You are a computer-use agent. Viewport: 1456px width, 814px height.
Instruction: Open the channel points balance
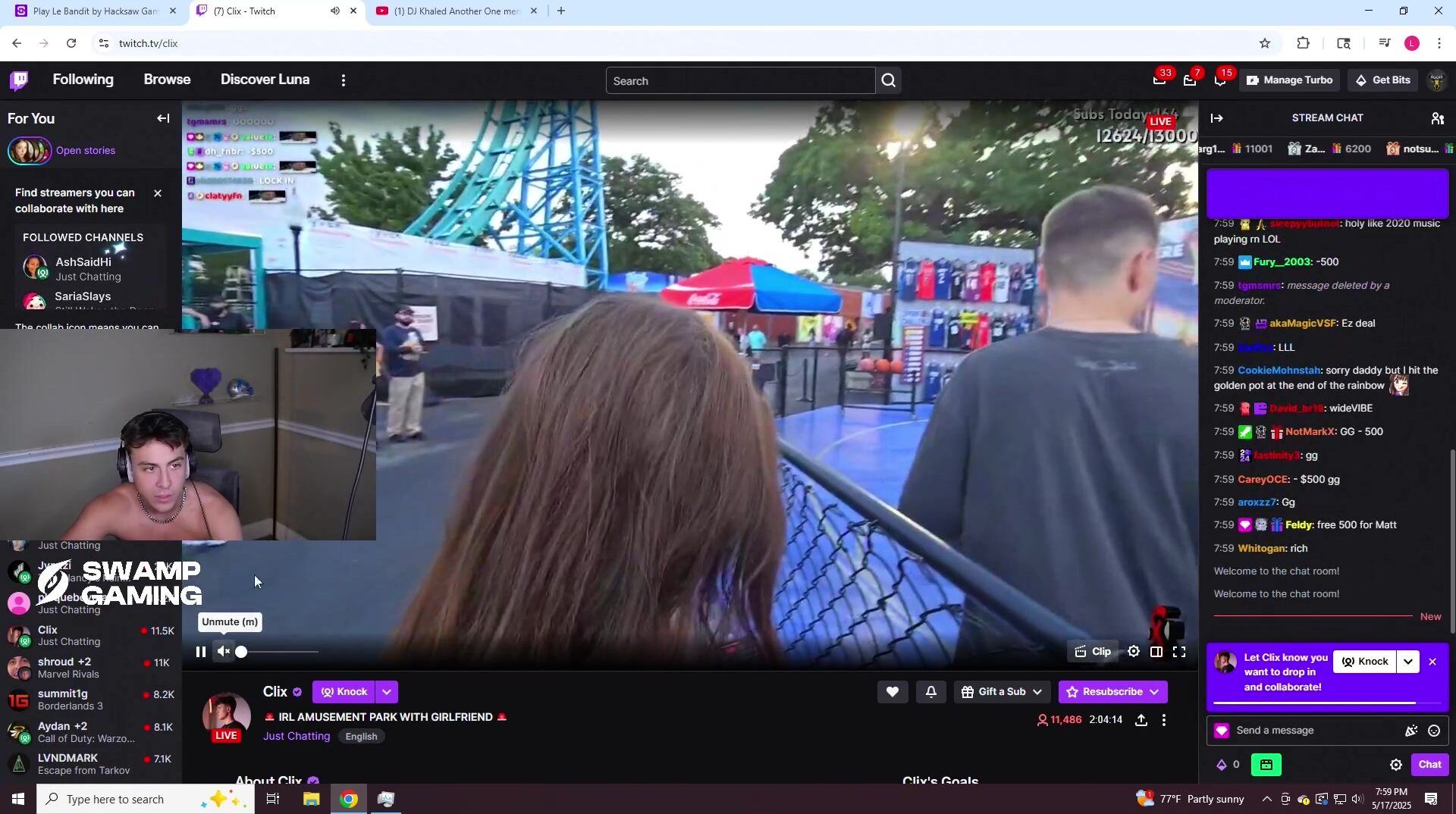pos(1228,765)
